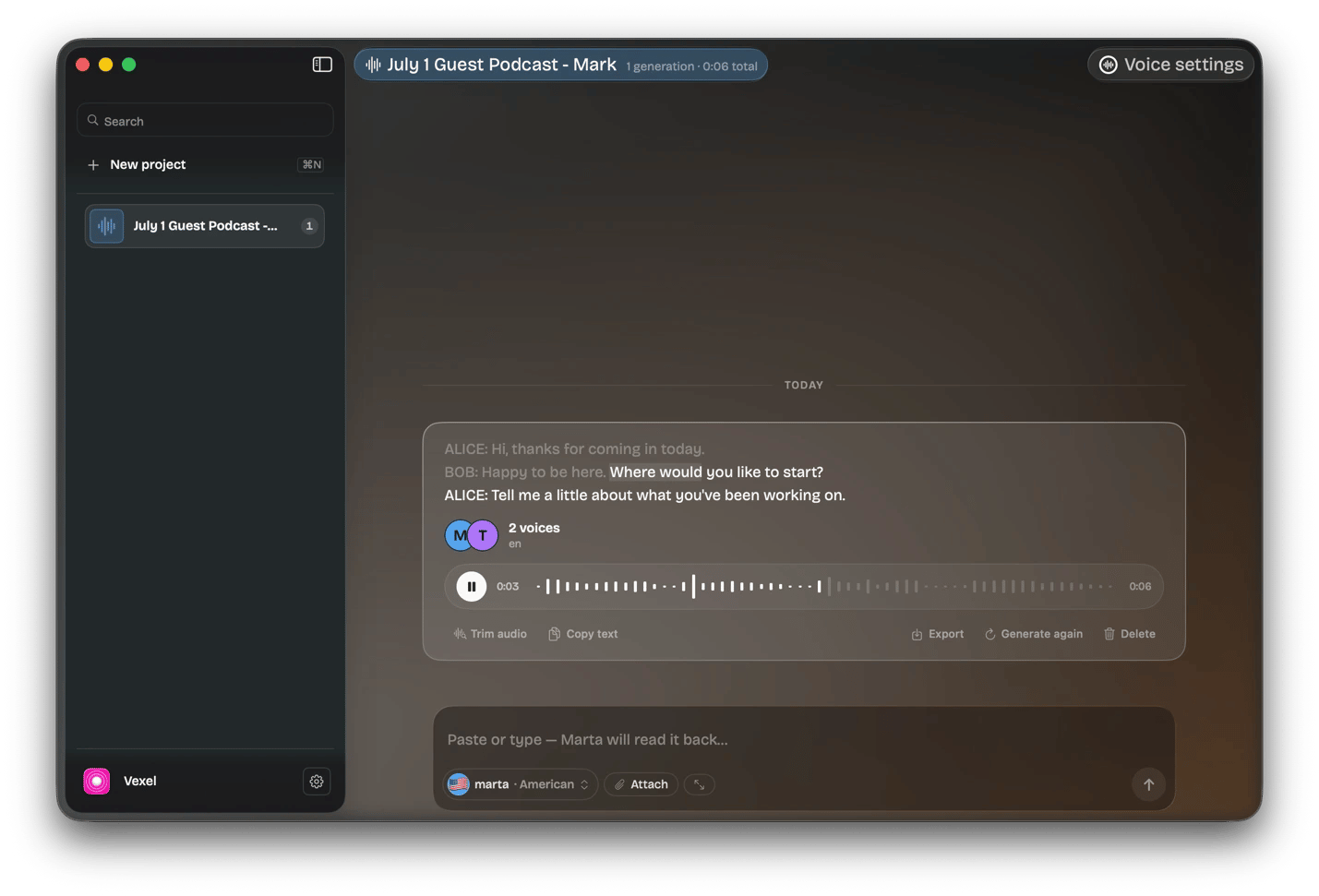Send the text with arrow button
1319x896 pixels.
(1148, 784)
